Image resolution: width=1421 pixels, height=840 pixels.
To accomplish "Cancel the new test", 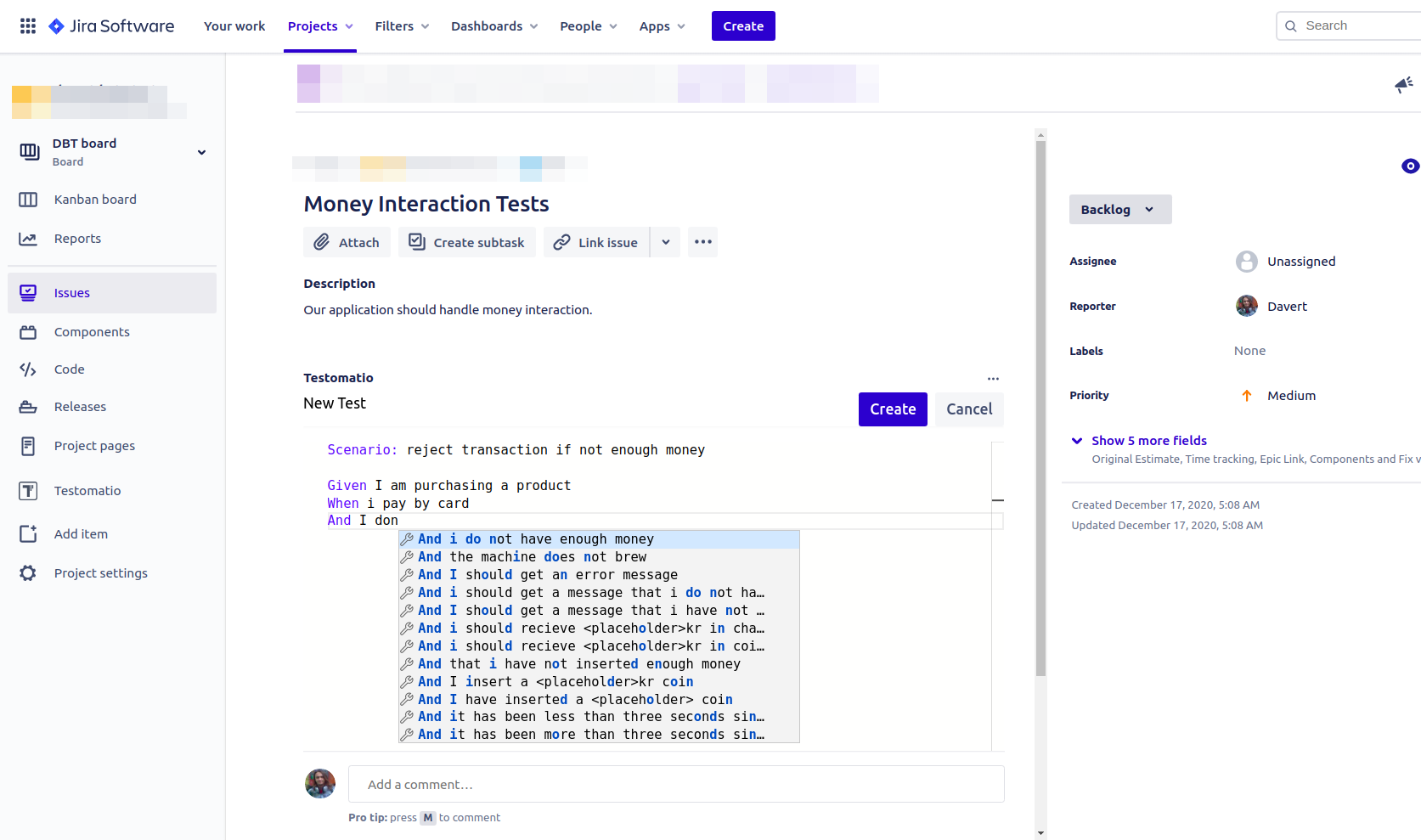I will pyautogui.click(x=969, y=409).
